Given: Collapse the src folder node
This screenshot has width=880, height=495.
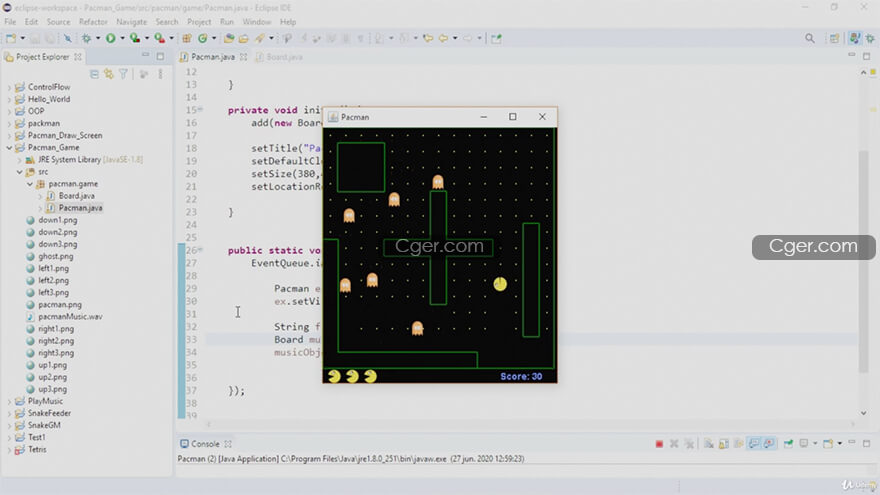Looking at the screenshot, I should (x=20, y=172).
